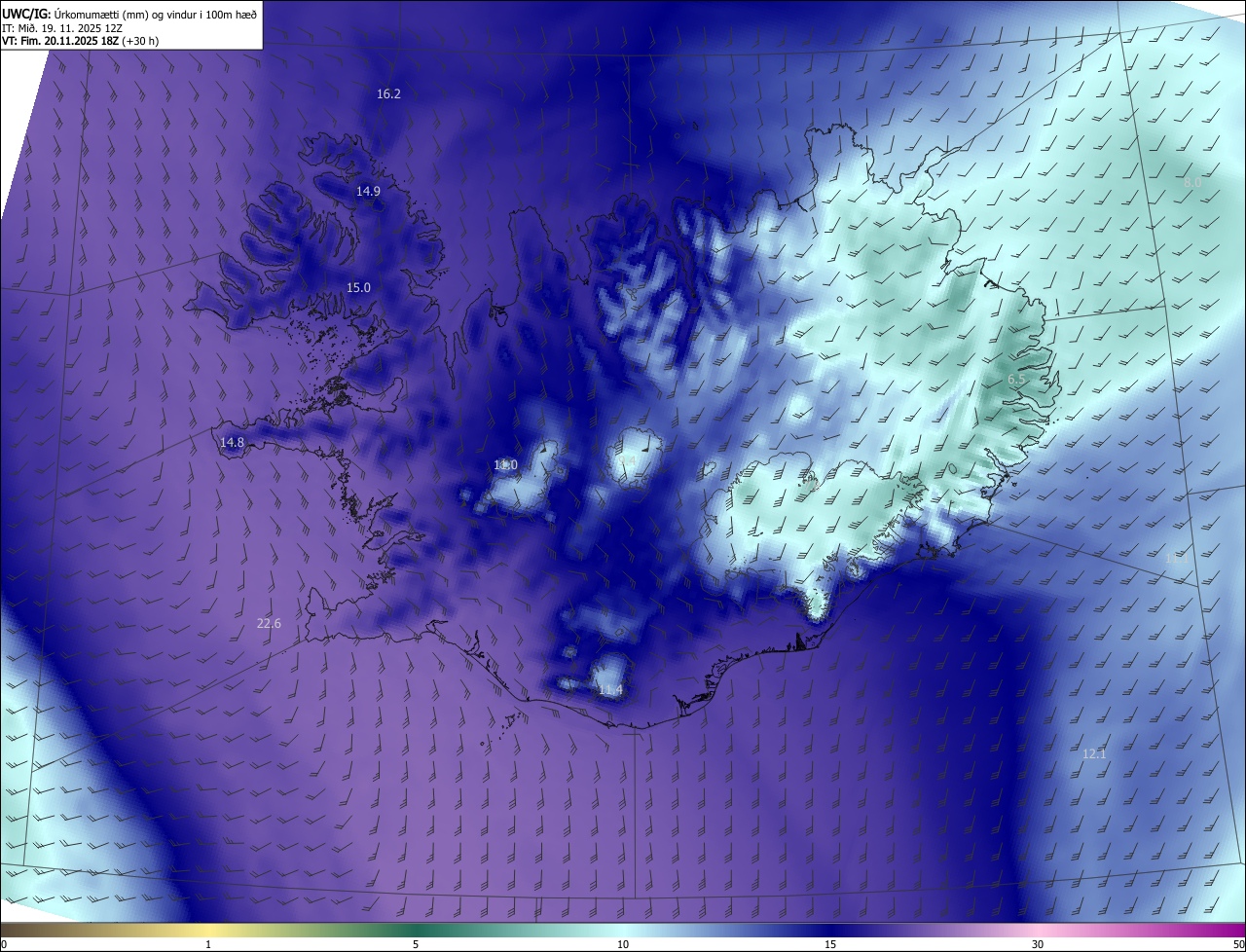Click the 8.0 value label on the map
Image resolution: width=1246 pixels, height=952 pixels.
click(x=1192, y=182)
